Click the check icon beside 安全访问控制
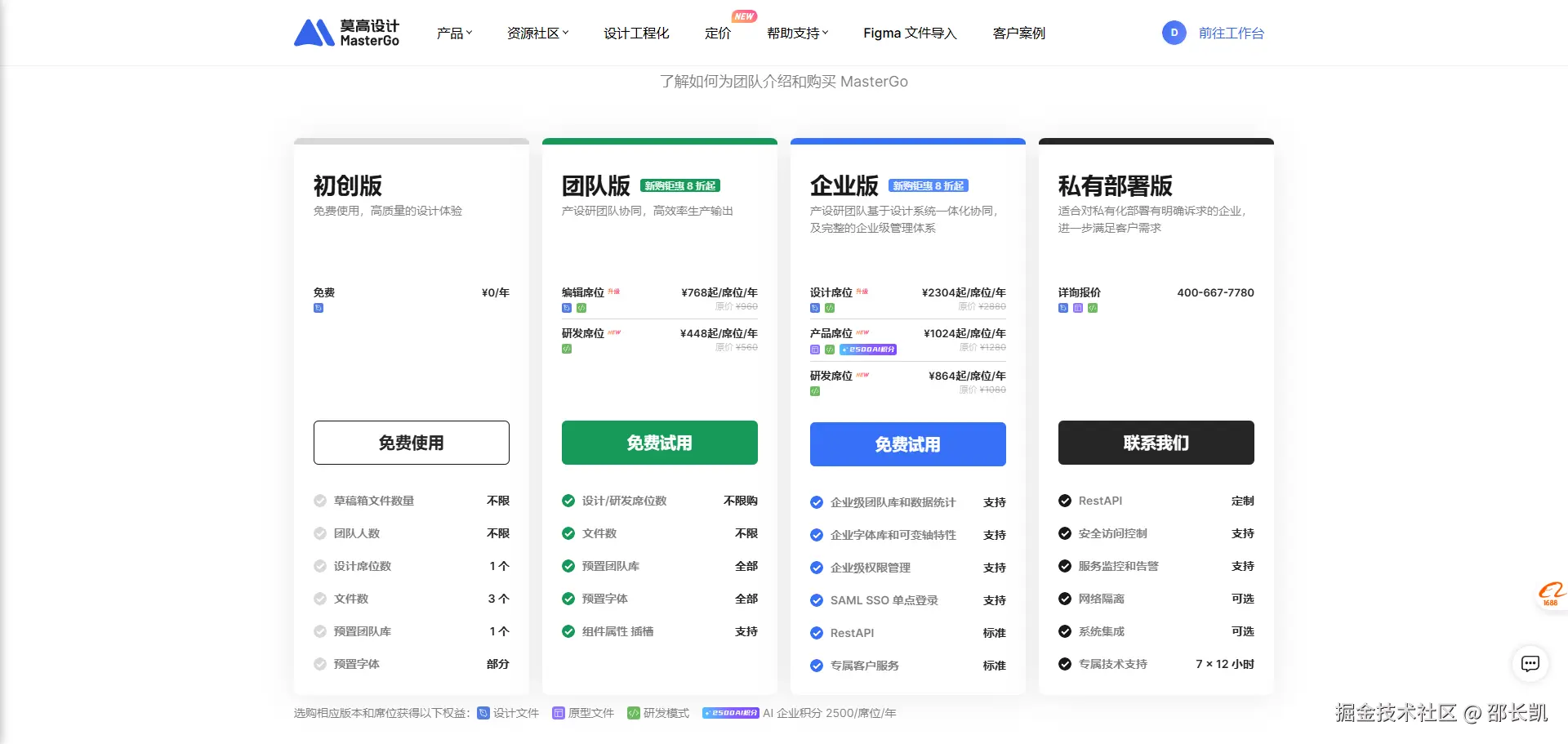Screen dimensions: 1568x744 tap(1065, 533)
